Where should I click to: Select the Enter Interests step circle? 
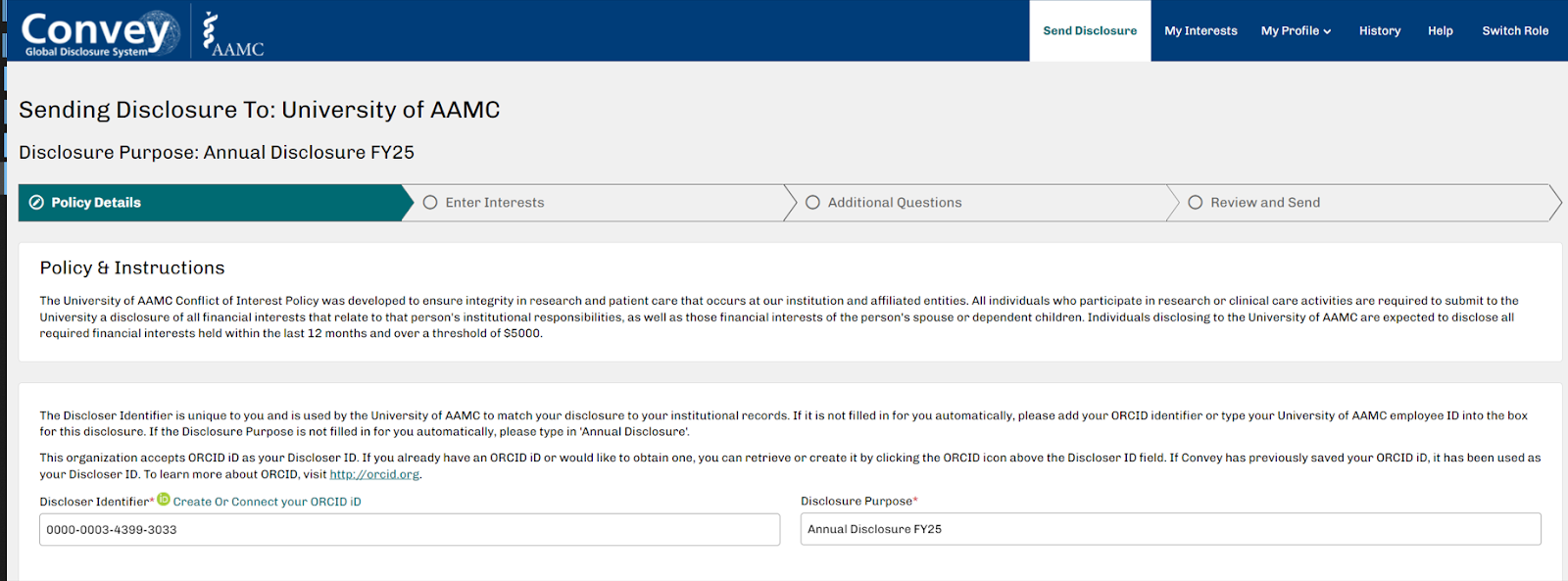[x=430, y=203]
